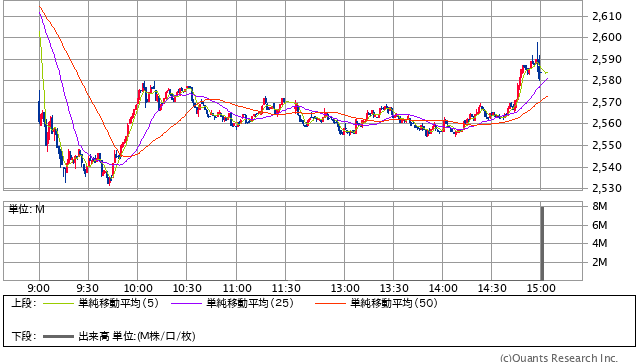Click the 9:30 time axis label
638x362 pixels.
87,288
